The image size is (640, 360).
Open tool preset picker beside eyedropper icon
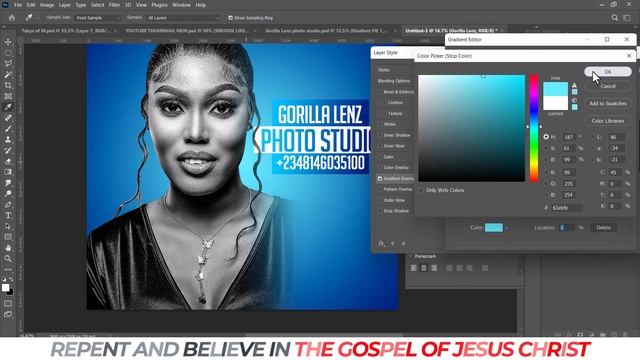(38, 18)
